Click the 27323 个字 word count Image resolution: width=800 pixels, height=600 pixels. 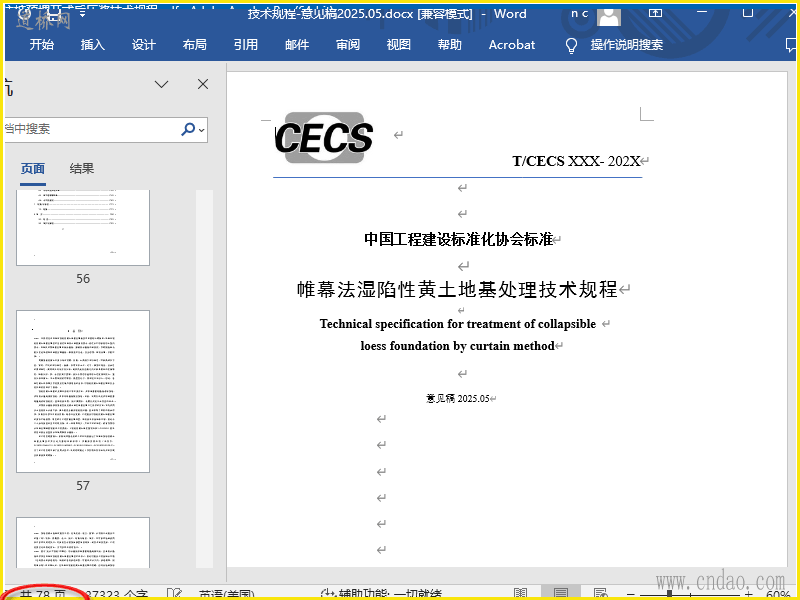tap(117, 594)
